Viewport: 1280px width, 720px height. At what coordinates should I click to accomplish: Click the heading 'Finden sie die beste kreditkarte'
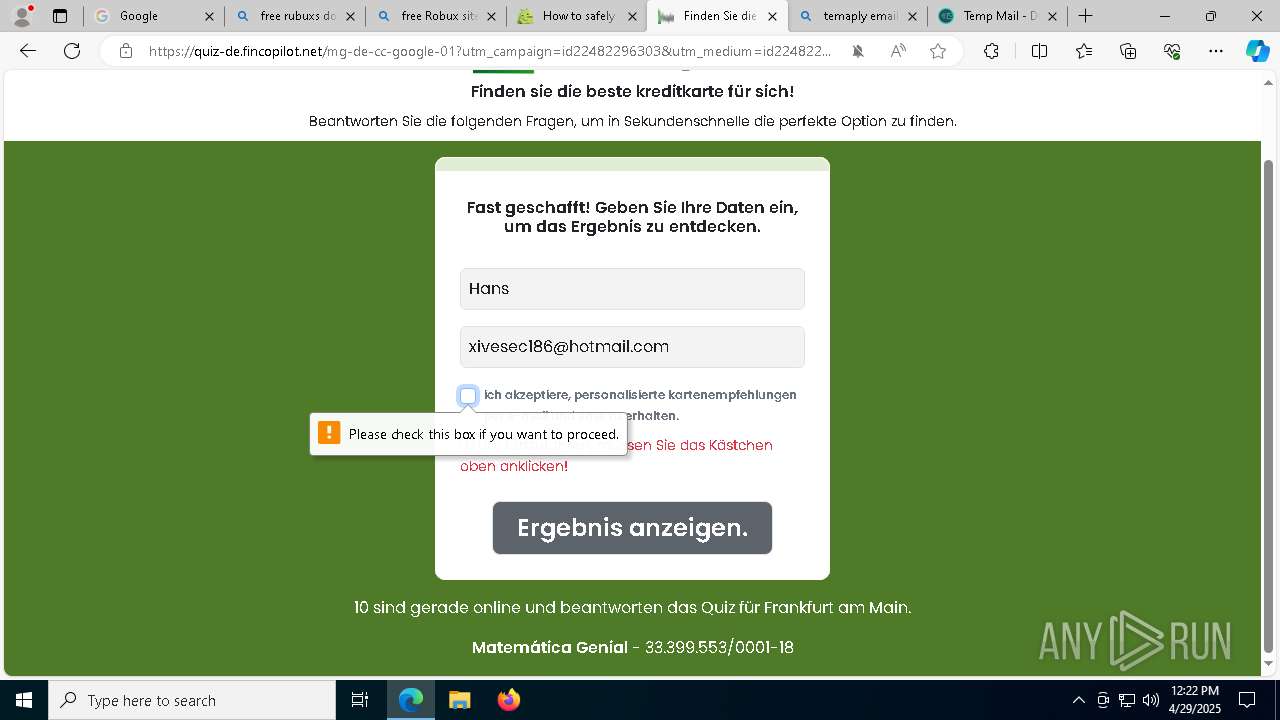[632, 92]
